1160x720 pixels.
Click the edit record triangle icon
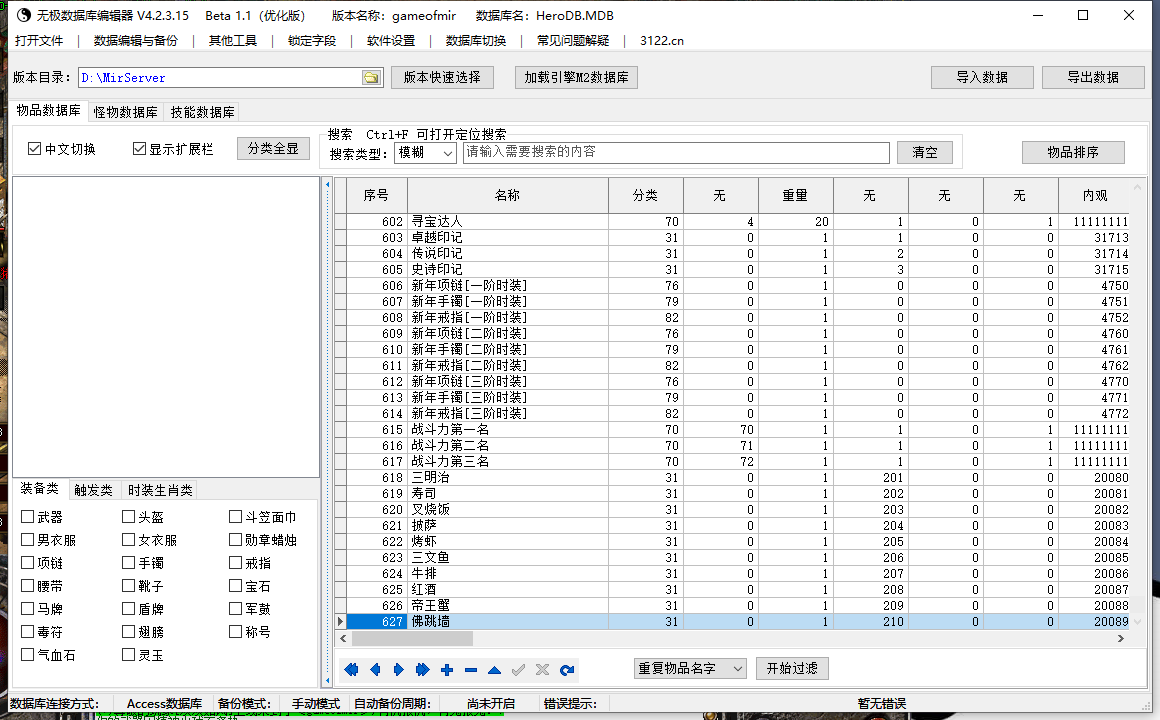[x=495, y=670]
